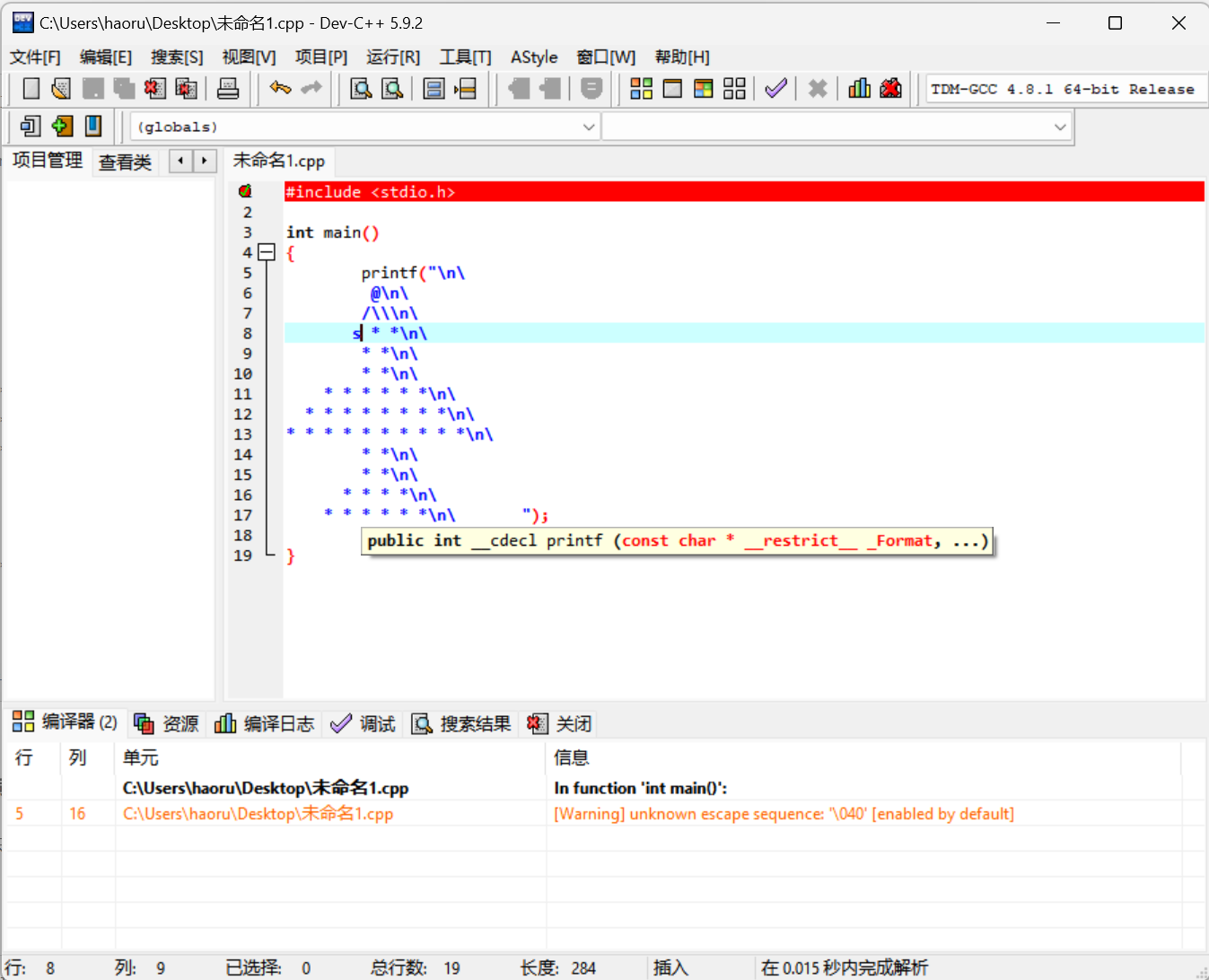Image resolution: width=1209 pixels, height=980 pixels.
Task: Click the Compile and Run icon
Action: click(x=704, y=88)
